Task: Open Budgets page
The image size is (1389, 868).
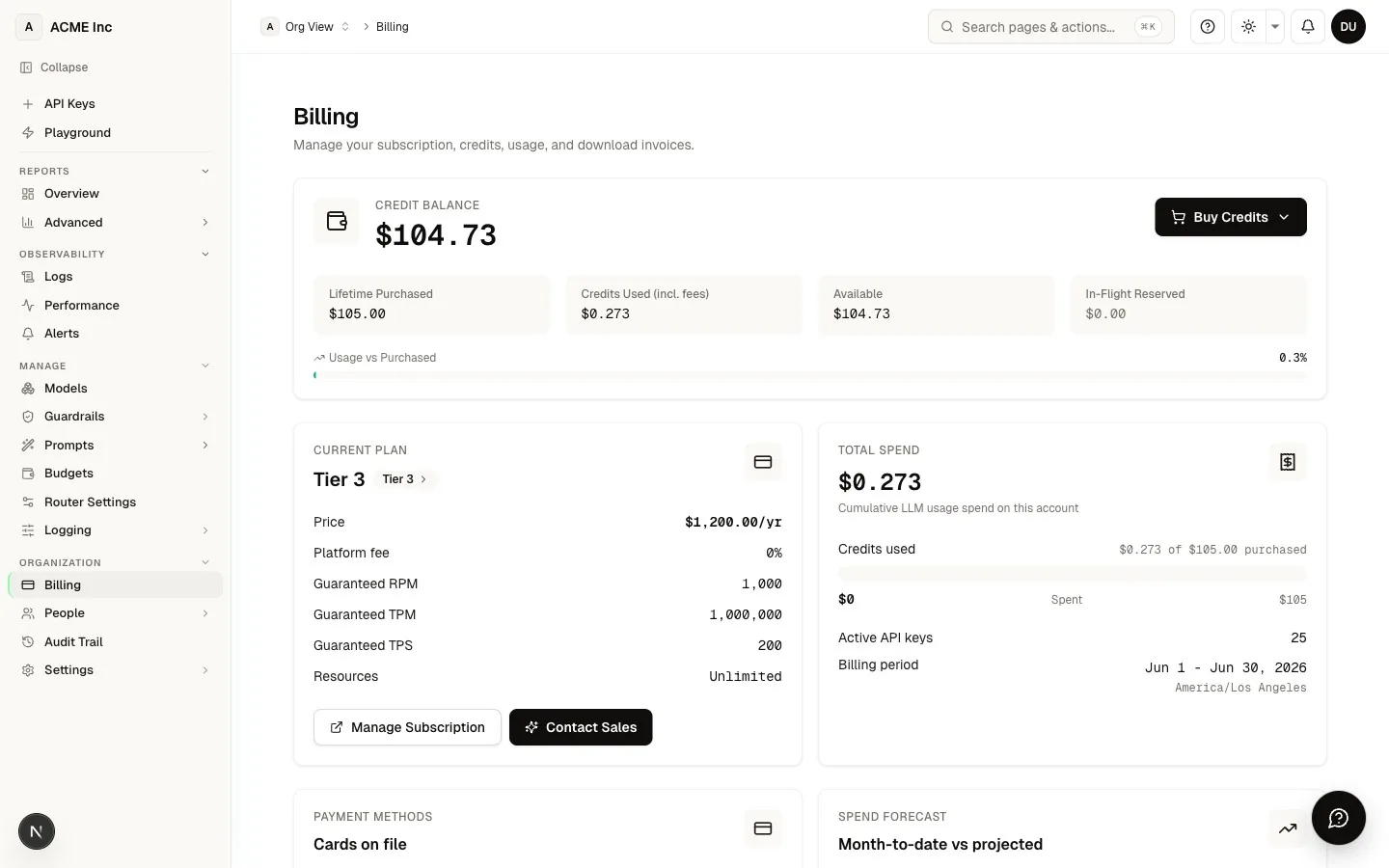Action: pyautogui.click(x=116, y=474)
